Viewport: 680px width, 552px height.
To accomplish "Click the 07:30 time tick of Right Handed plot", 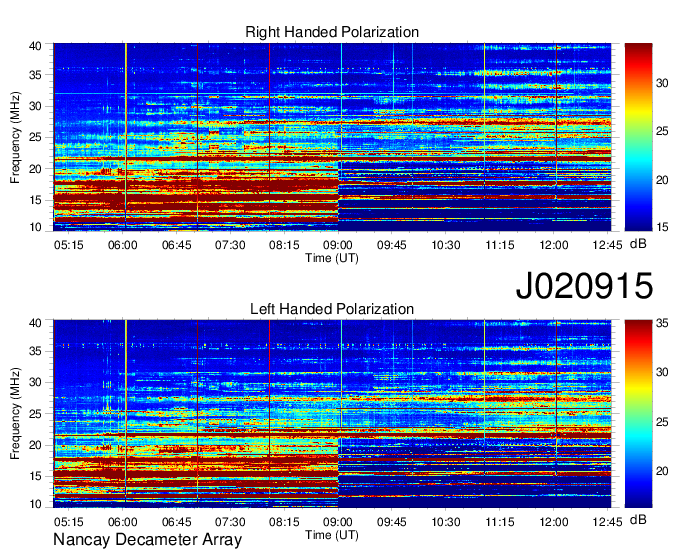I will pyautogui.click(x=230, y=245).
